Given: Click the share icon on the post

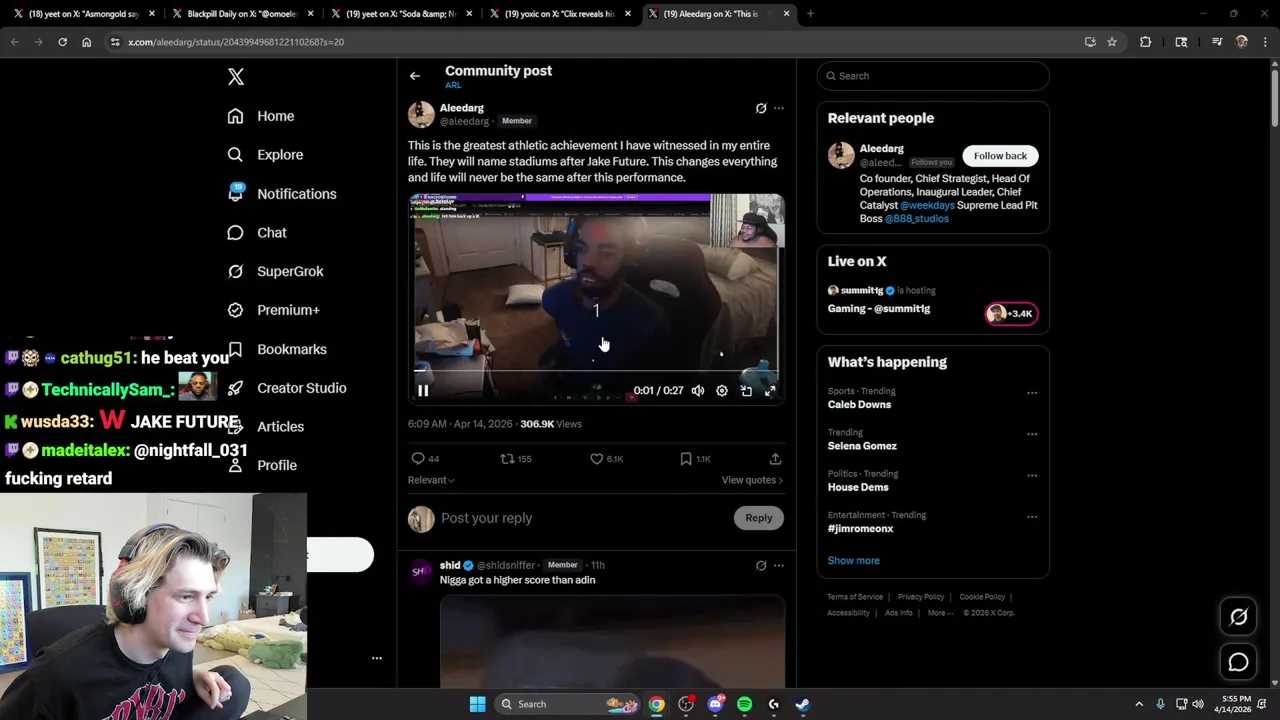Looking at the screenshot, I should 775,459.
